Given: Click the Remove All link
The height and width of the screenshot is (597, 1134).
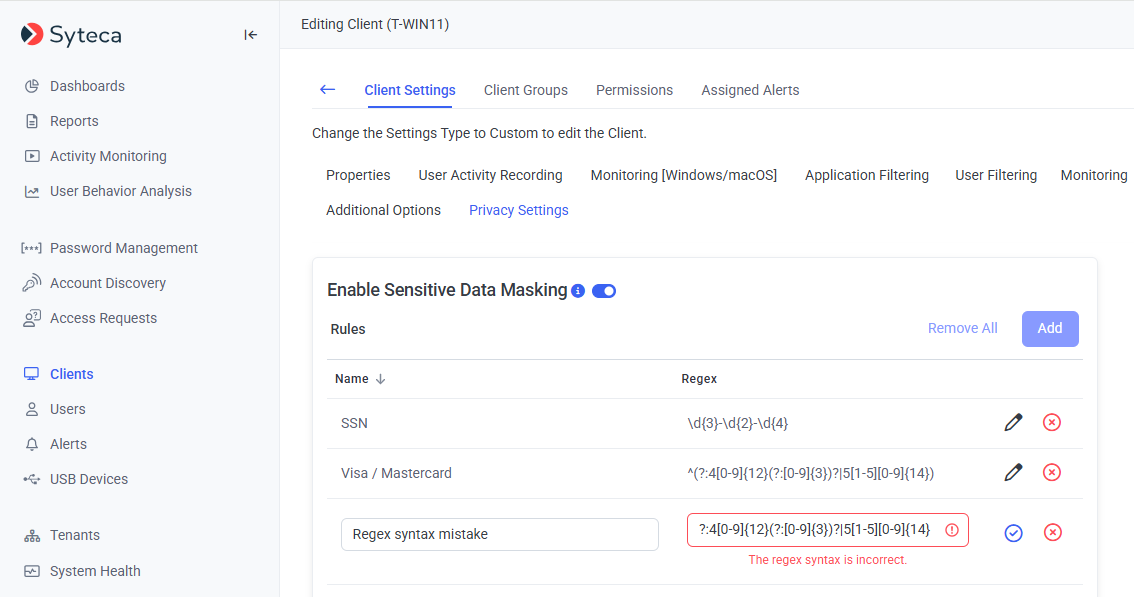Looking at the screenshot, I should point(962,328).
